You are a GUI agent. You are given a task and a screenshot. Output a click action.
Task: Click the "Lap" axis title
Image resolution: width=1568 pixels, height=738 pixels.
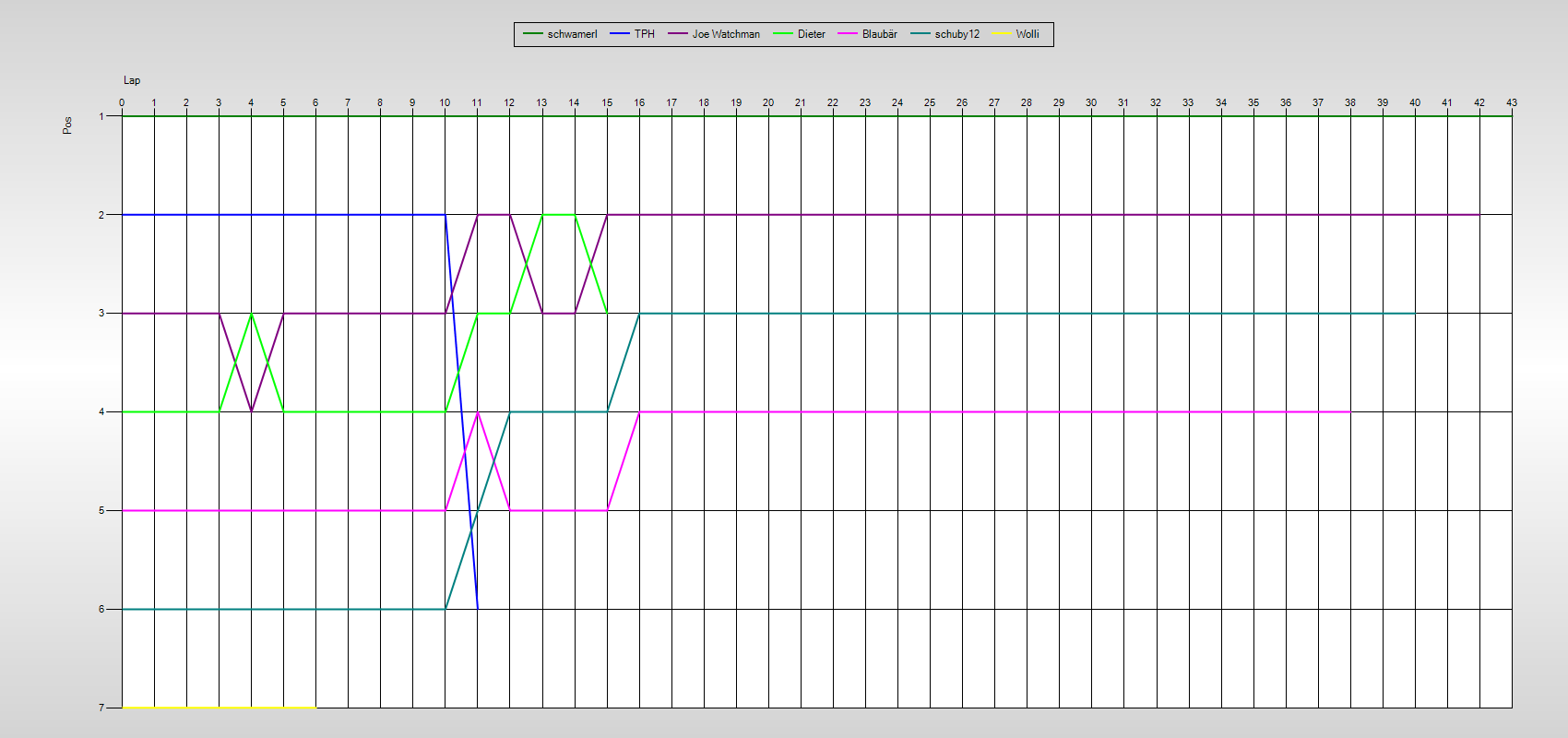[x=132, y=80]
